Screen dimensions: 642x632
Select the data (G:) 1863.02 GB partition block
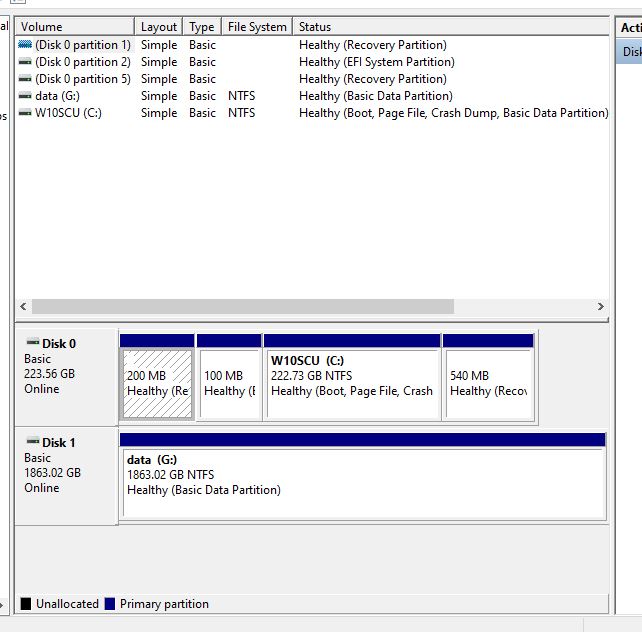(363, 476)
